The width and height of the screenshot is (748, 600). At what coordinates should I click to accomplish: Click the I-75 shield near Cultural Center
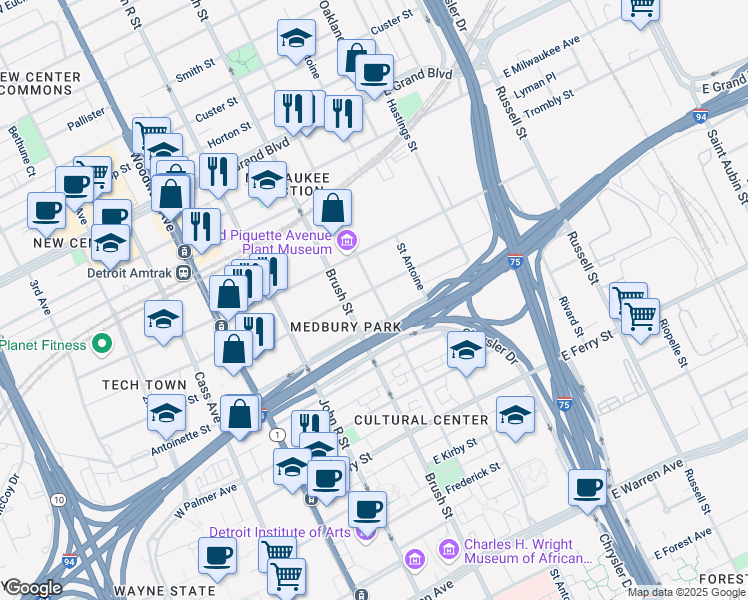pos(564,404)
